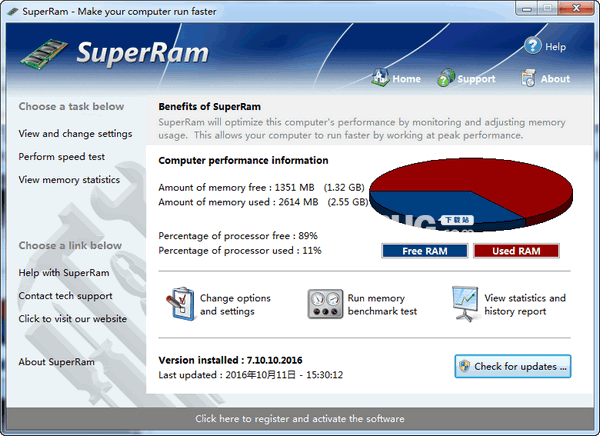Click the clipboard options and settings icon
600x436 pixels.
(x=180, y=304)
